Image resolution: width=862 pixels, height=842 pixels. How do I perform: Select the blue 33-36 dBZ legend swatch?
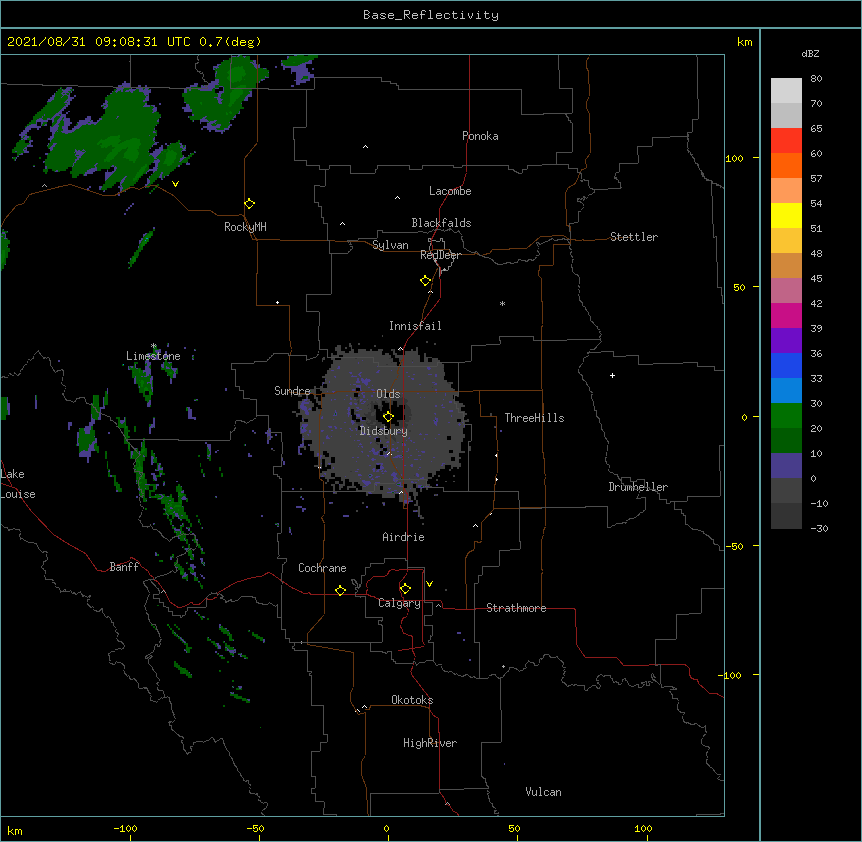tap(786, 365)
